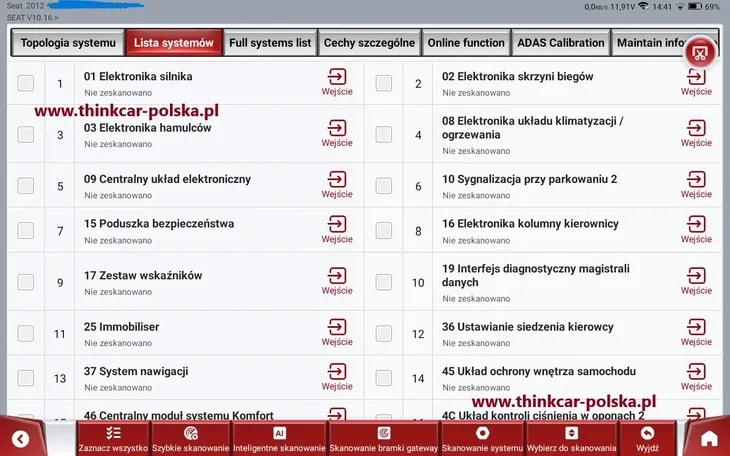The width and height of the screenshot is (730, 456).
Task: Check the box for 25 Immobiliser
Action: (x=26, y=333)
